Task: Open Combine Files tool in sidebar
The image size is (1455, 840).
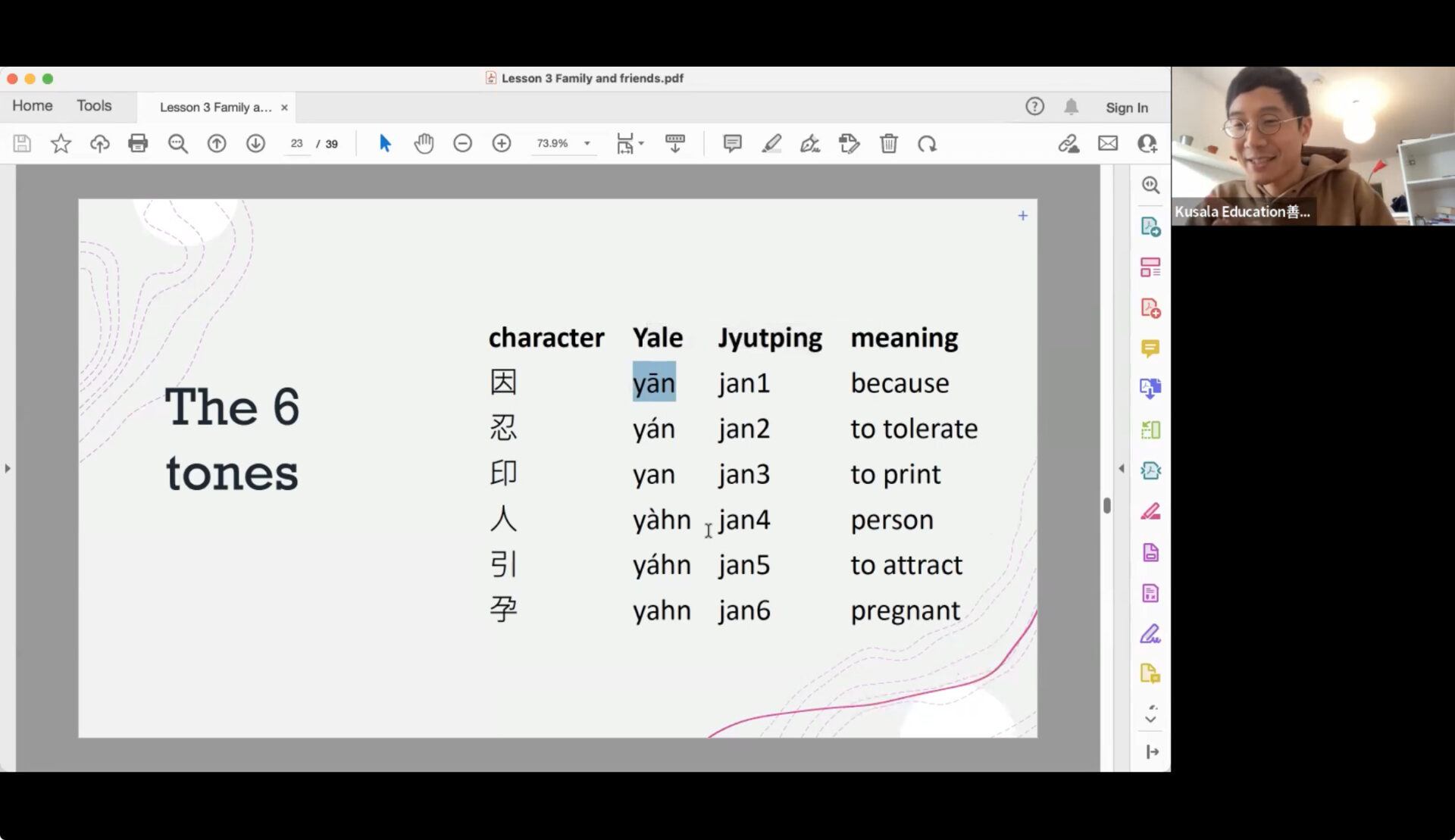Action: 1150,389
